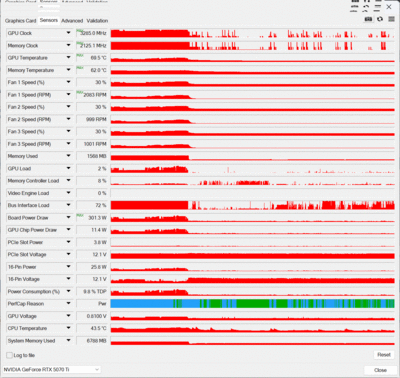Click the screenshot camera icon
This screenshot has height=378, width=400.
click(368, 19)
